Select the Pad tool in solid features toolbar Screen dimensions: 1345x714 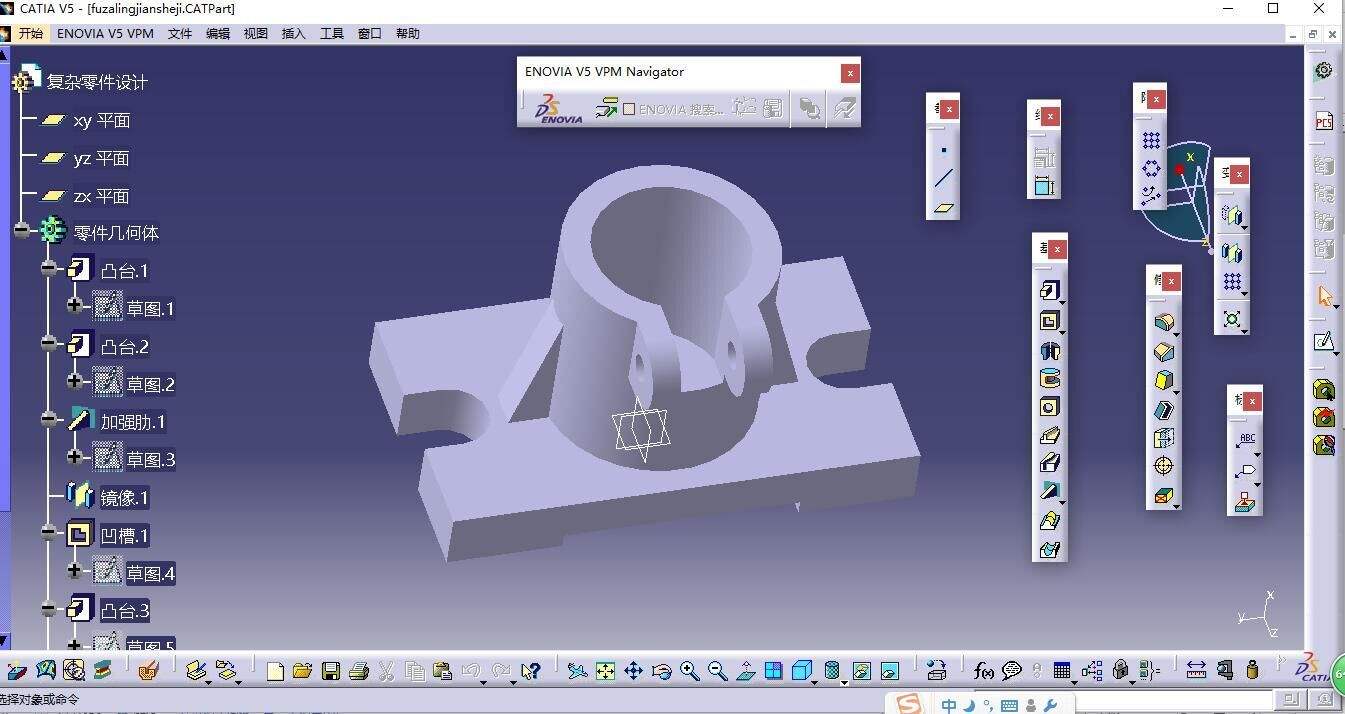1049,291
